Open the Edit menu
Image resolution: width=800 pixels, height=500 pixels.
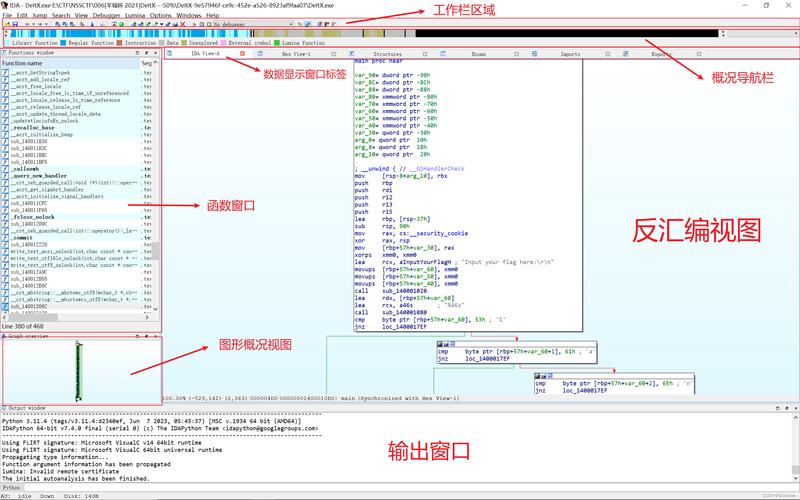pos(22,15)
